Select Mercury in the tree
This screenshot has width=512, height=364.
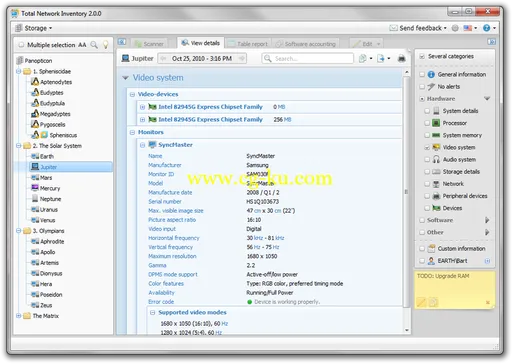click(50, 188)
